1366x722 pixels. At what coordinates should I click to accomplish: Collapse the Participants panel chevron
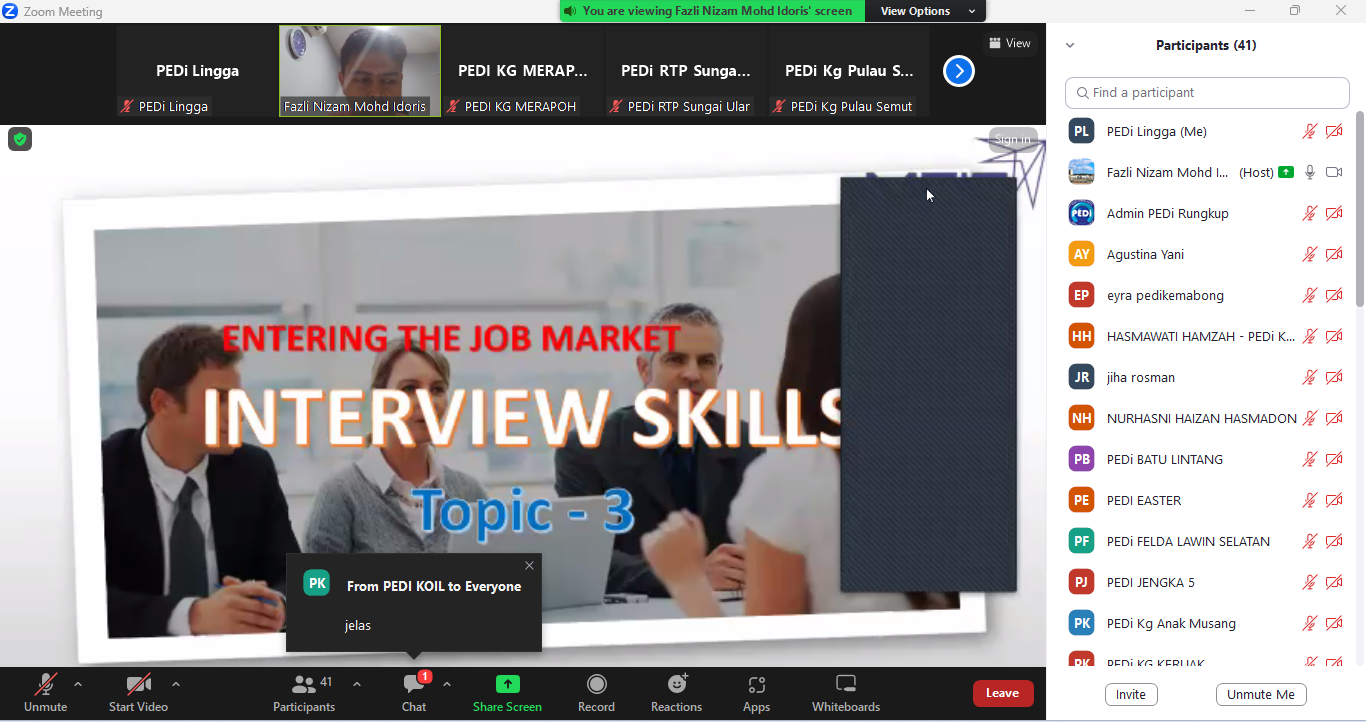click(1070, 45)
